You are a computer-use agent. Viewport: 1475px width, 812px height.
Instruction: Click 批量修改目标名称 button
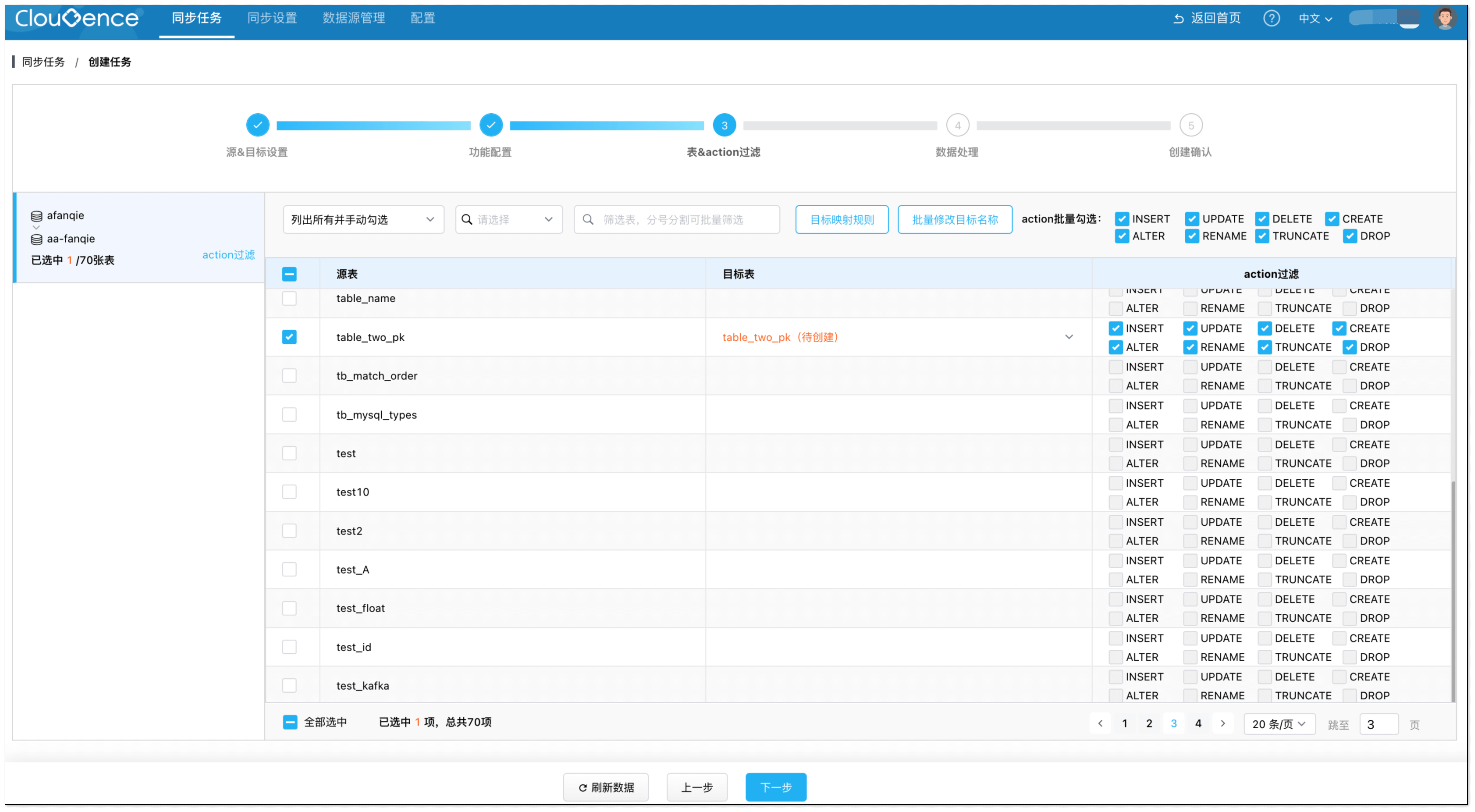point(954,220)
